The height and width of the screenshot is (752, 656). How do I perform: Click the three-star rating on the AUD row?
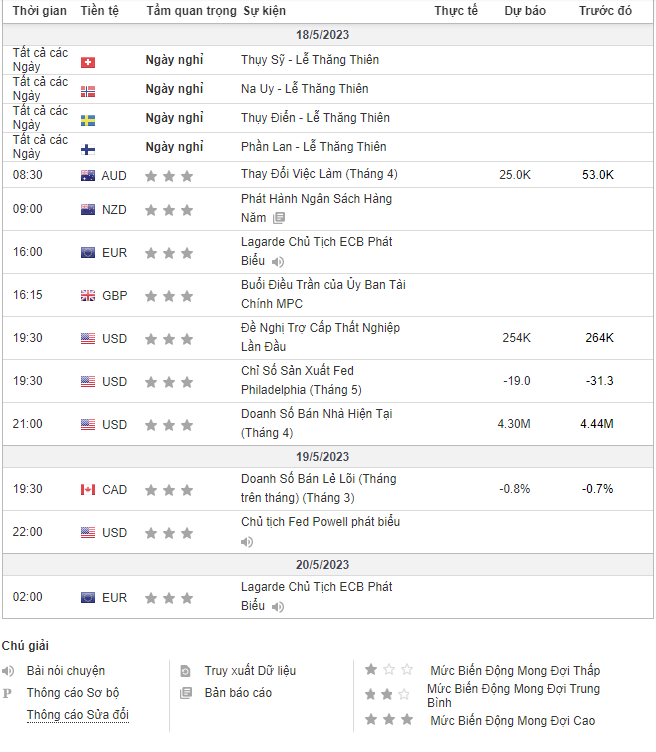tap(167, 175)
